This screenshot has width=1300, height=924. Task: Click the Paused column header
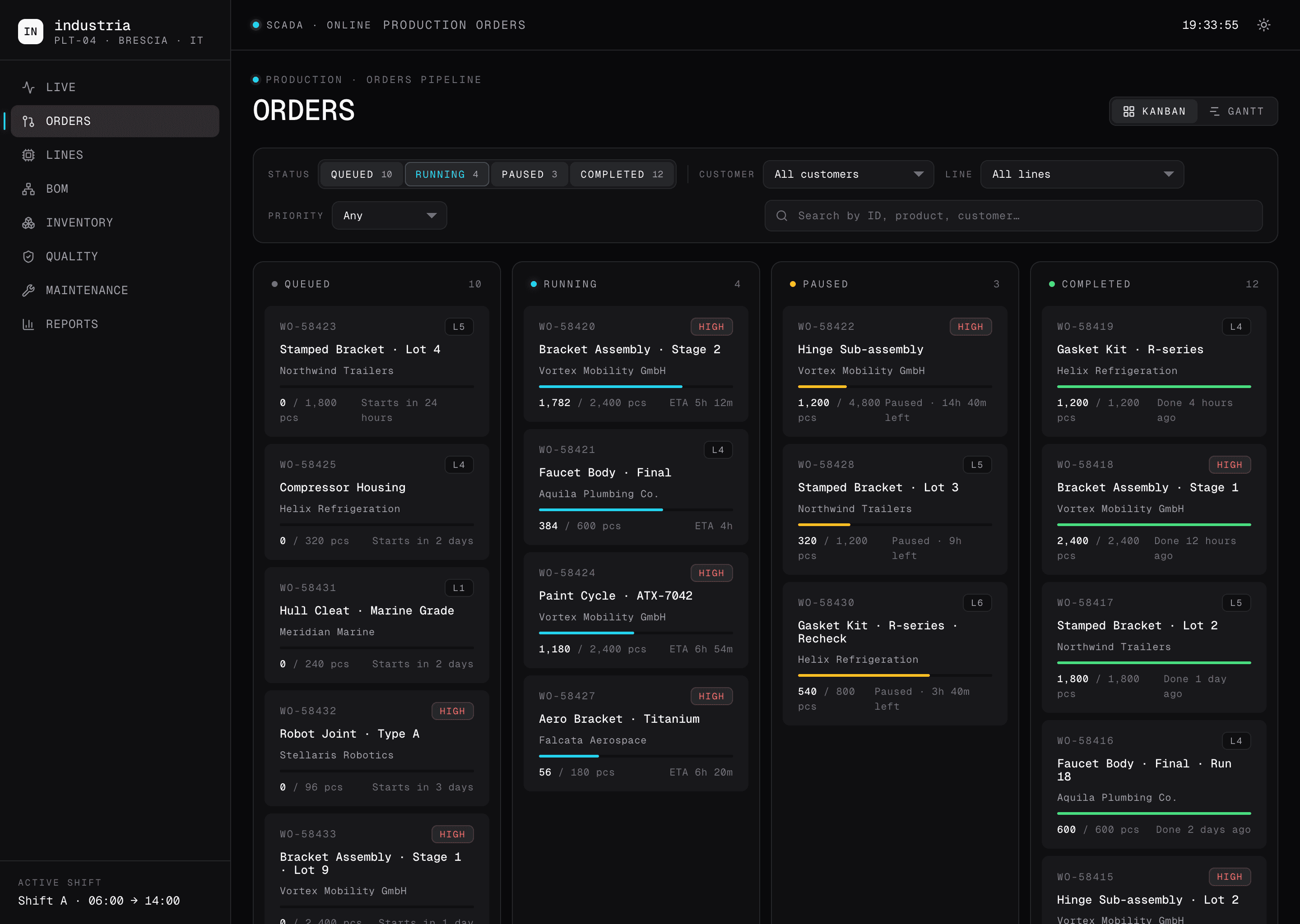click(895, 284)
